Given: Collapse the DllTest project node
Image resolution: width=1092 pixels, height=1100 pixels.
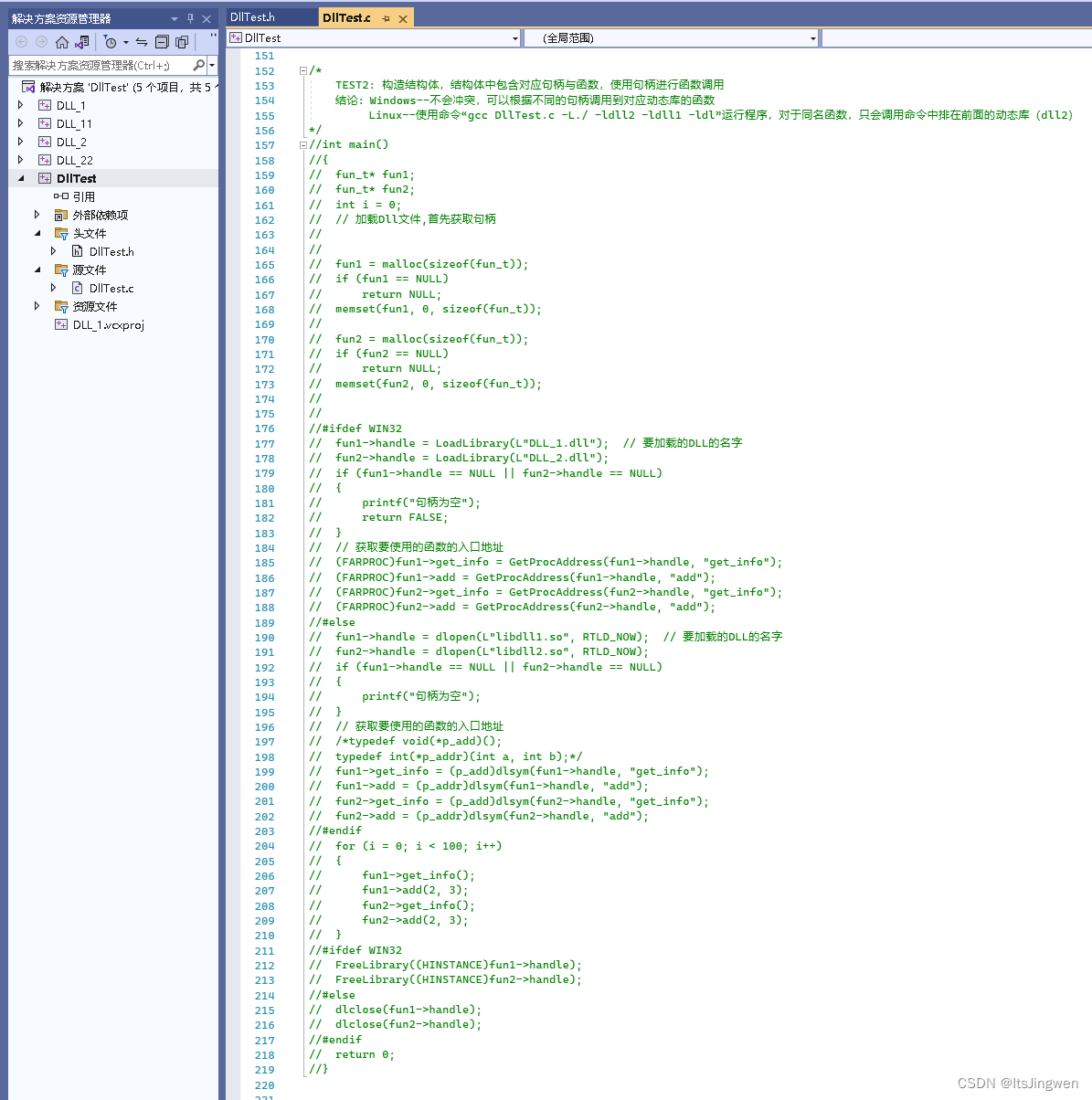Looking at the screenshot, I should pos(21,178).
